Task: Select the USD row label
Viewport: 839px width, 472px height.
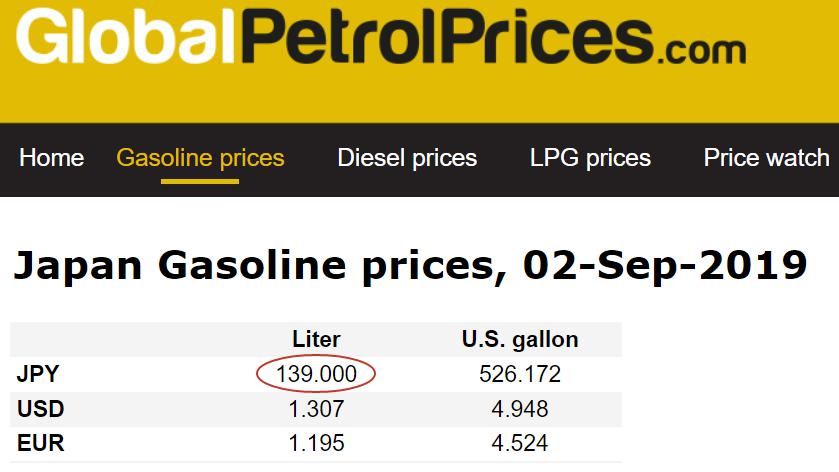Action: click(x=40, y=409)
